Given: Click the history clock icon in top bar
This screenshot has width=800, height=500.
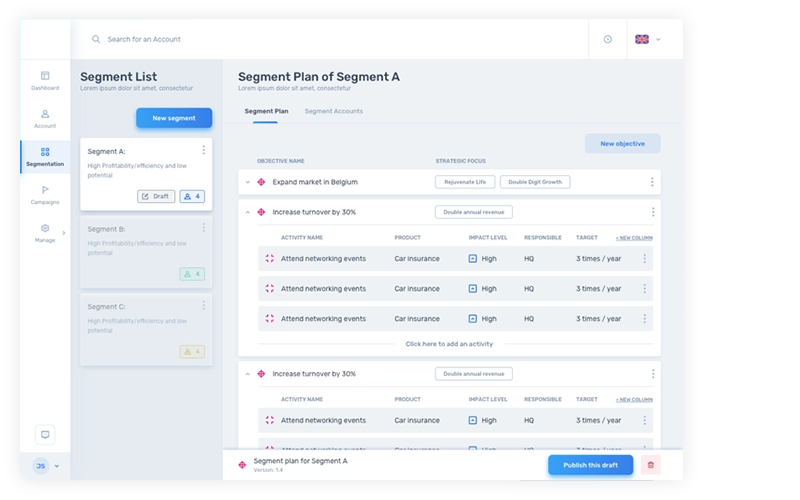Looking at the screenshot, I should point(607,39).
